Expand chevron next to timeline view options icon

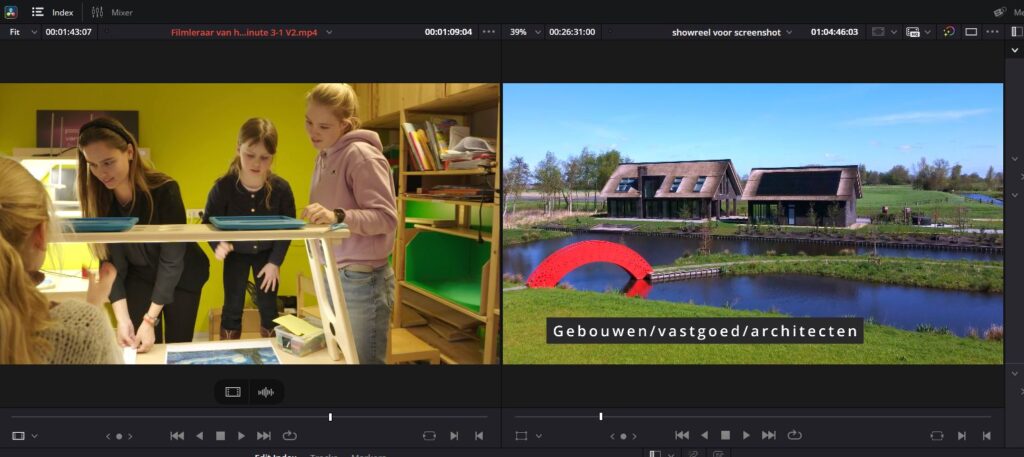click(x=894, y=32)
